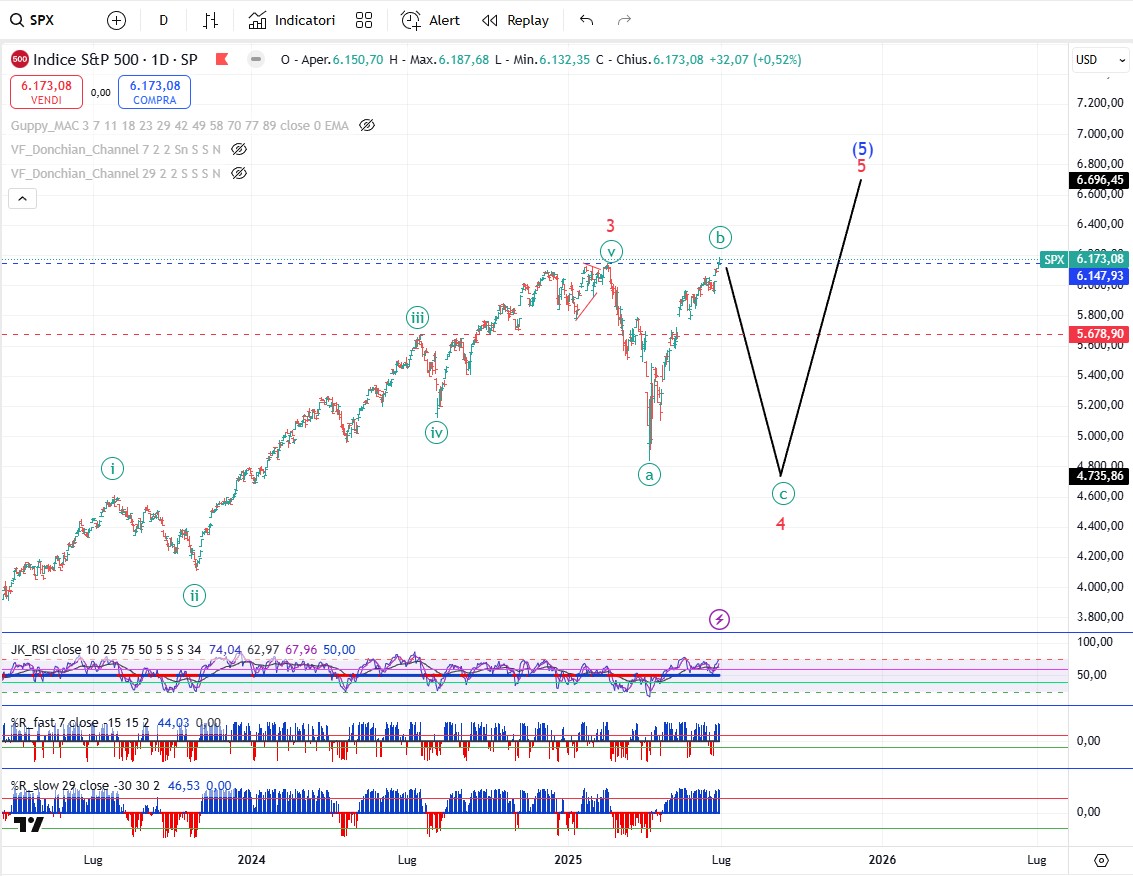Screen dimensions: 1133x876
Task: Click the 4.735,86 price axis label
Action: [1100, 476]
